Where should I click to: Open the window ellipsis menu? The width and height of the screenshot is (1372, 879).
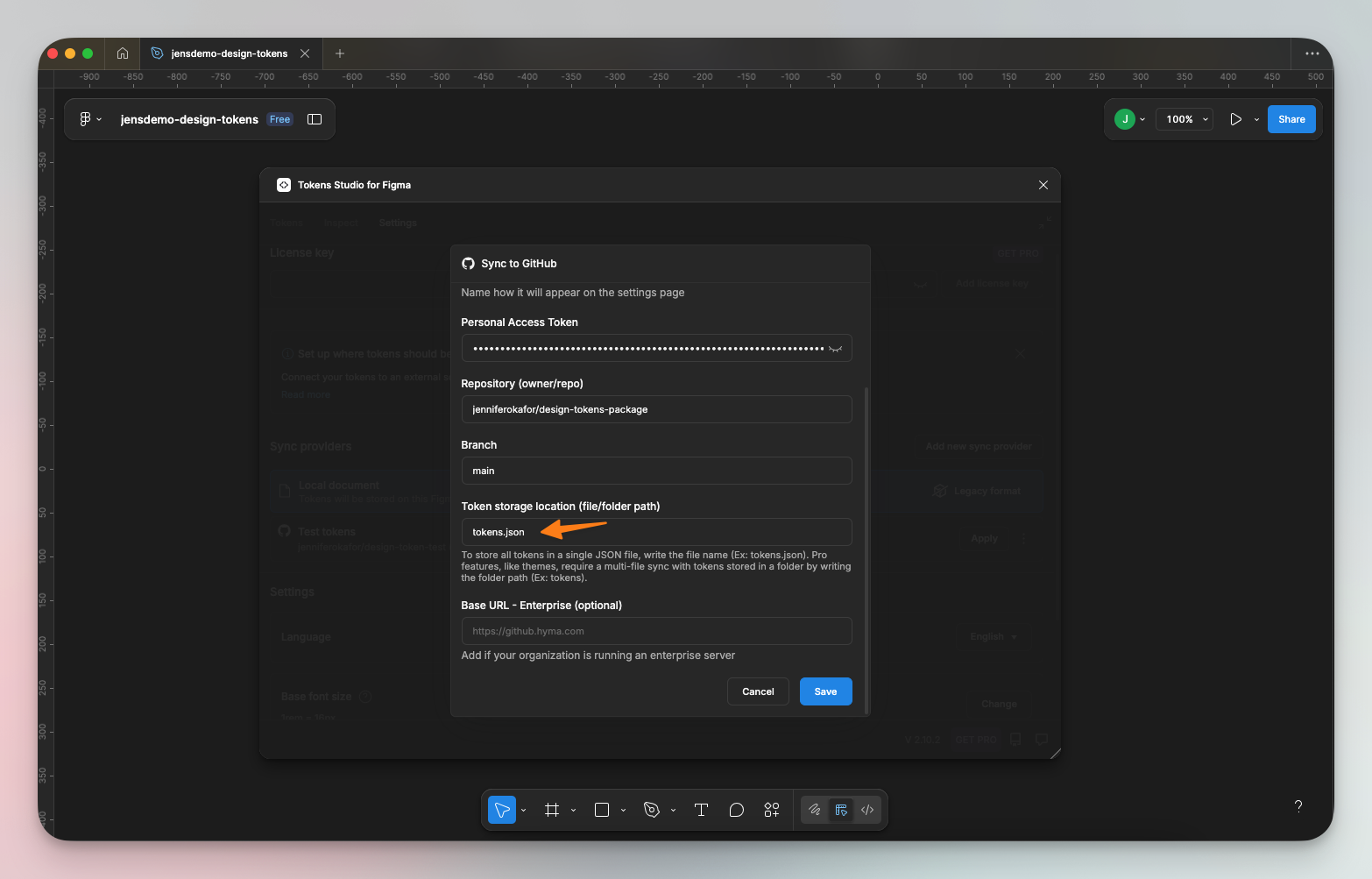pyautogui.click(x=1312, y=53)
